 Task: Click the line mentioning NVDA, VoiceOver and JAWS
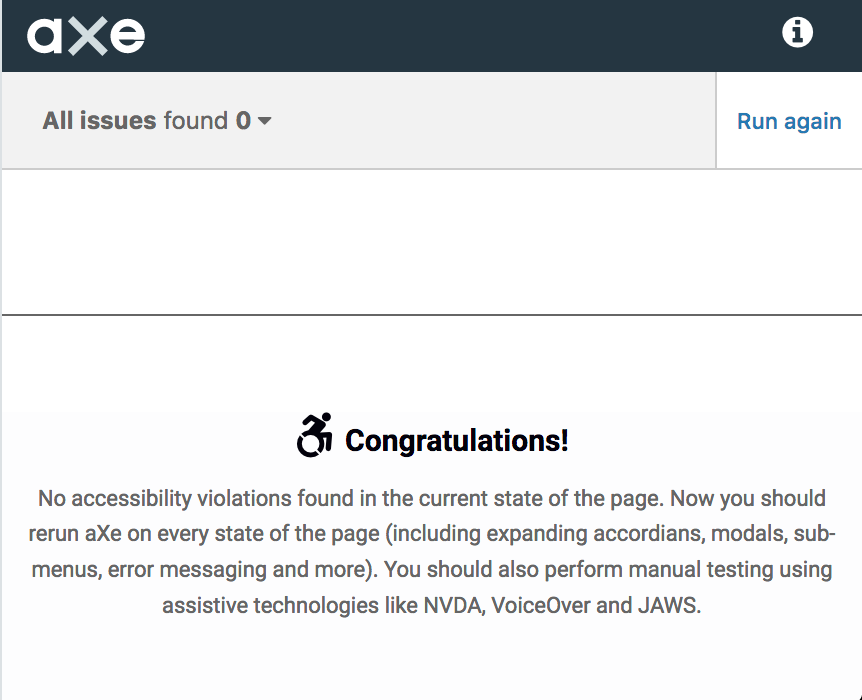click(432, 605)
